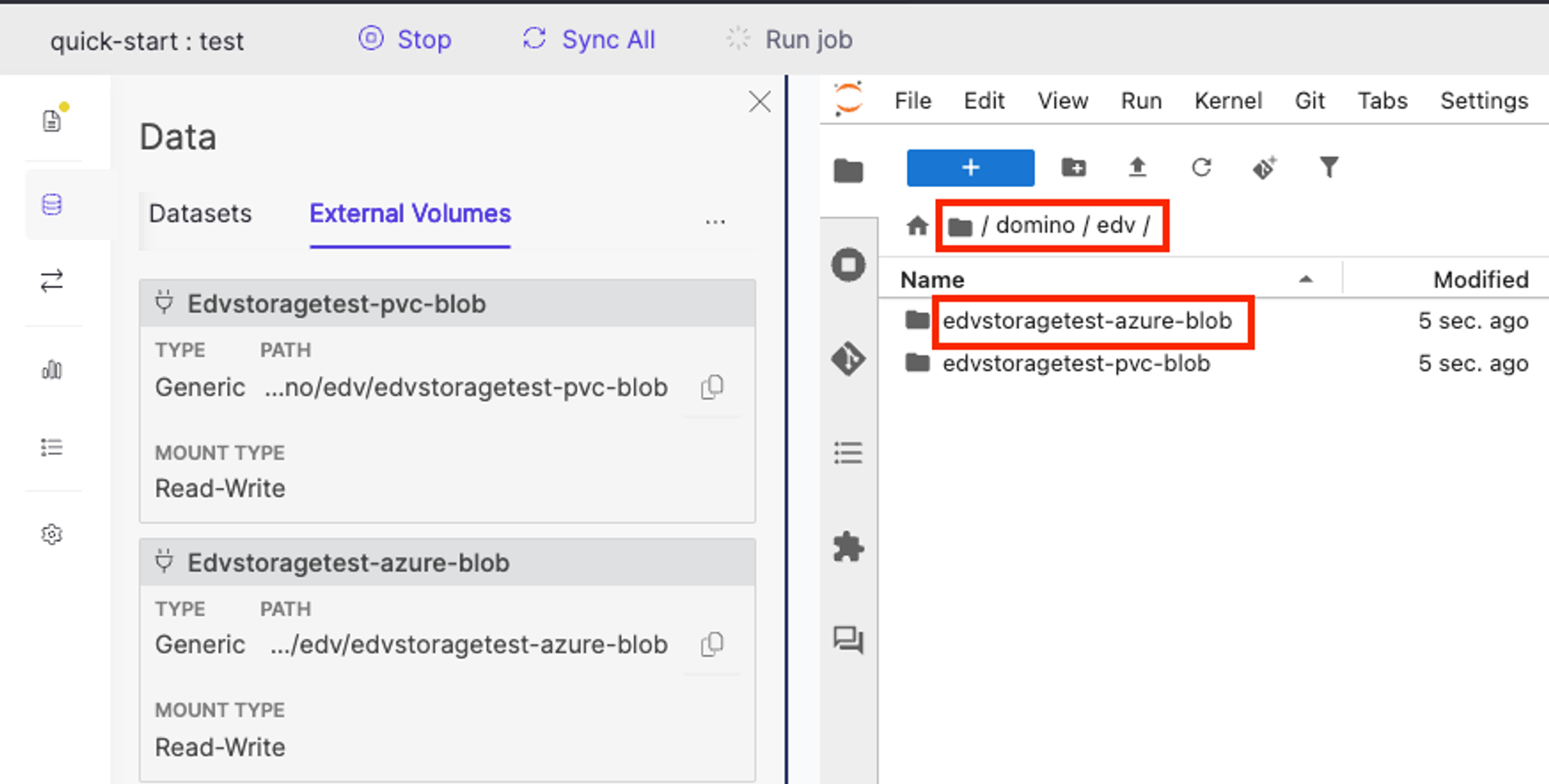Open the File Browser folder sidebar icon
The image size is (1549, 784).
(849, 170)
